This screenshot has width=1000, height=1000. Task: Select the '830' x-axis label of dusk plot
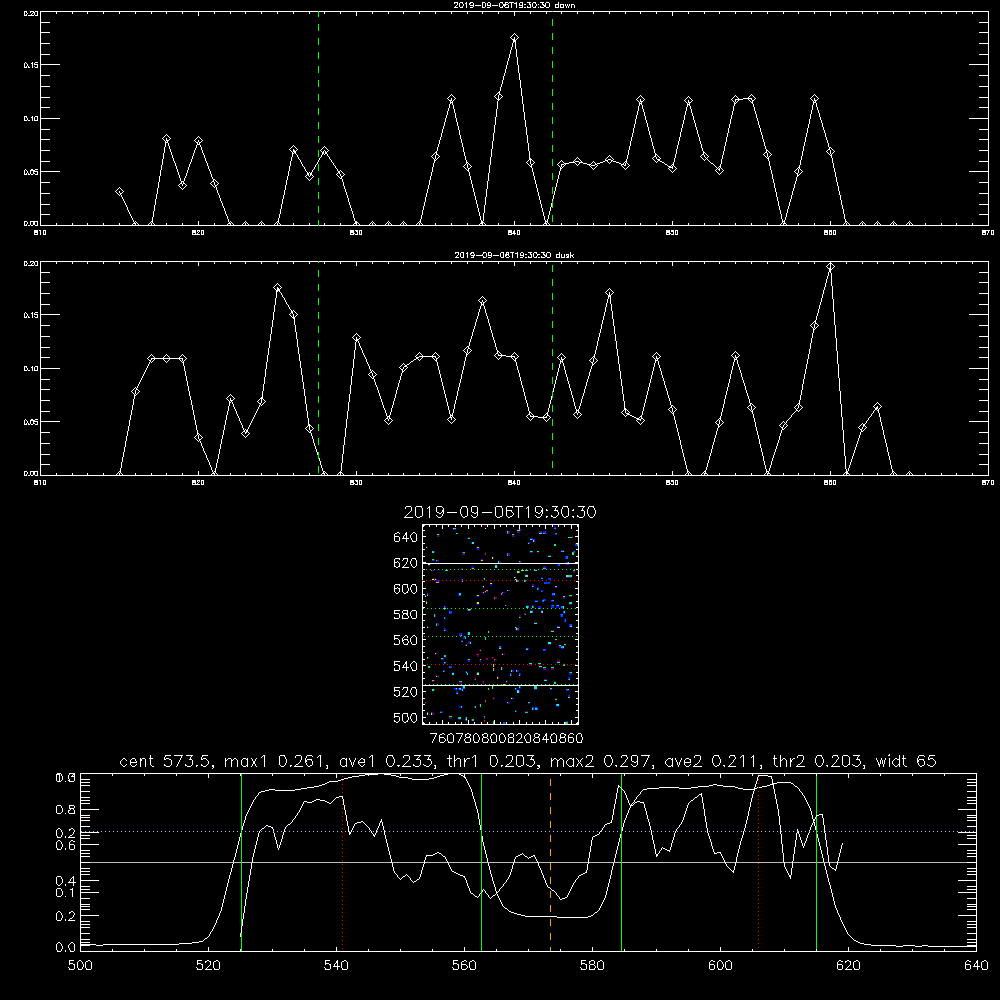(x=356, y=483)
